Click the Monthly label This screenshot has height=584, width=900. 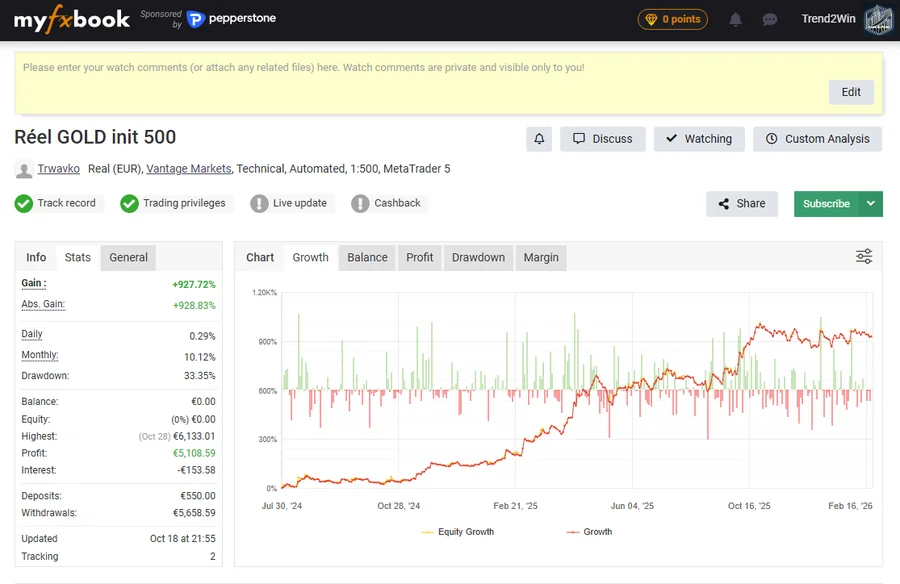[x=40, y=355]
